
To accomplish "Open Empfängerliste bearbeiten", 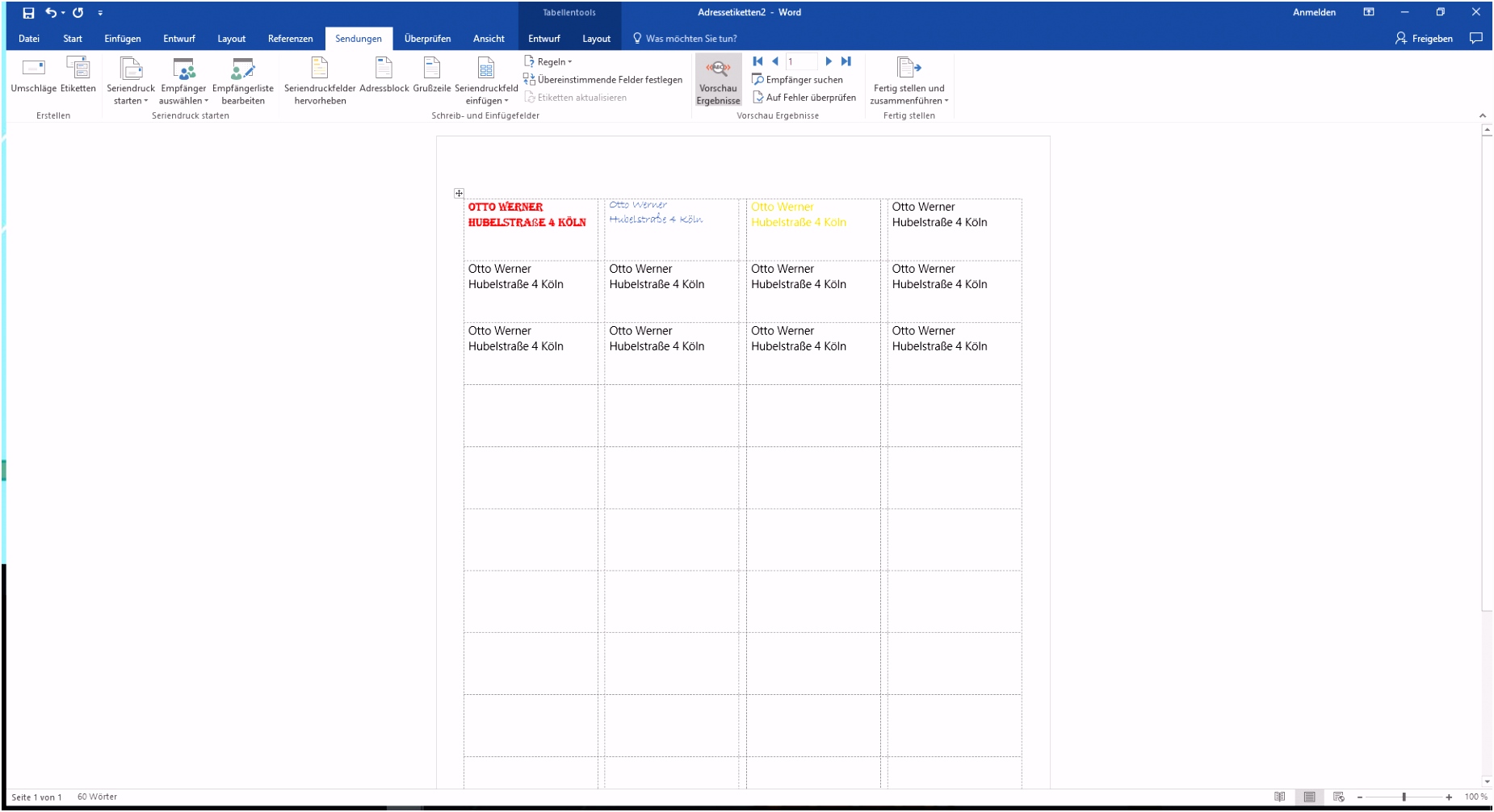I will (x=243, y=82).
